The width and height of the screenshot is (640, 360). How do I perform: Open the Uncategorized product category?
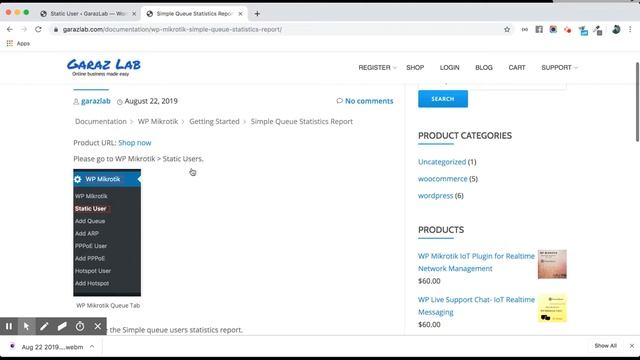[x=442, y=162]
